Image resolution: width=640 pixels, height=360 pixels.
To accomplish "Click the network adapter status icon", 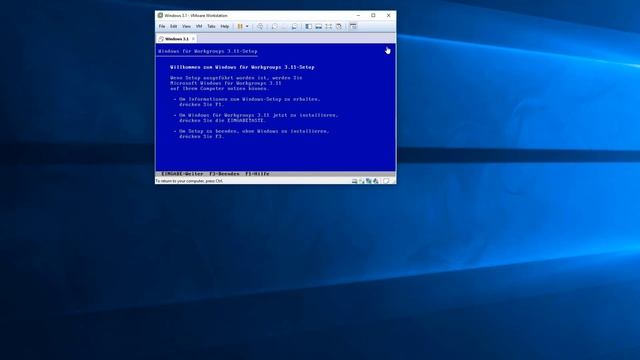I will [x=369, y=181].
